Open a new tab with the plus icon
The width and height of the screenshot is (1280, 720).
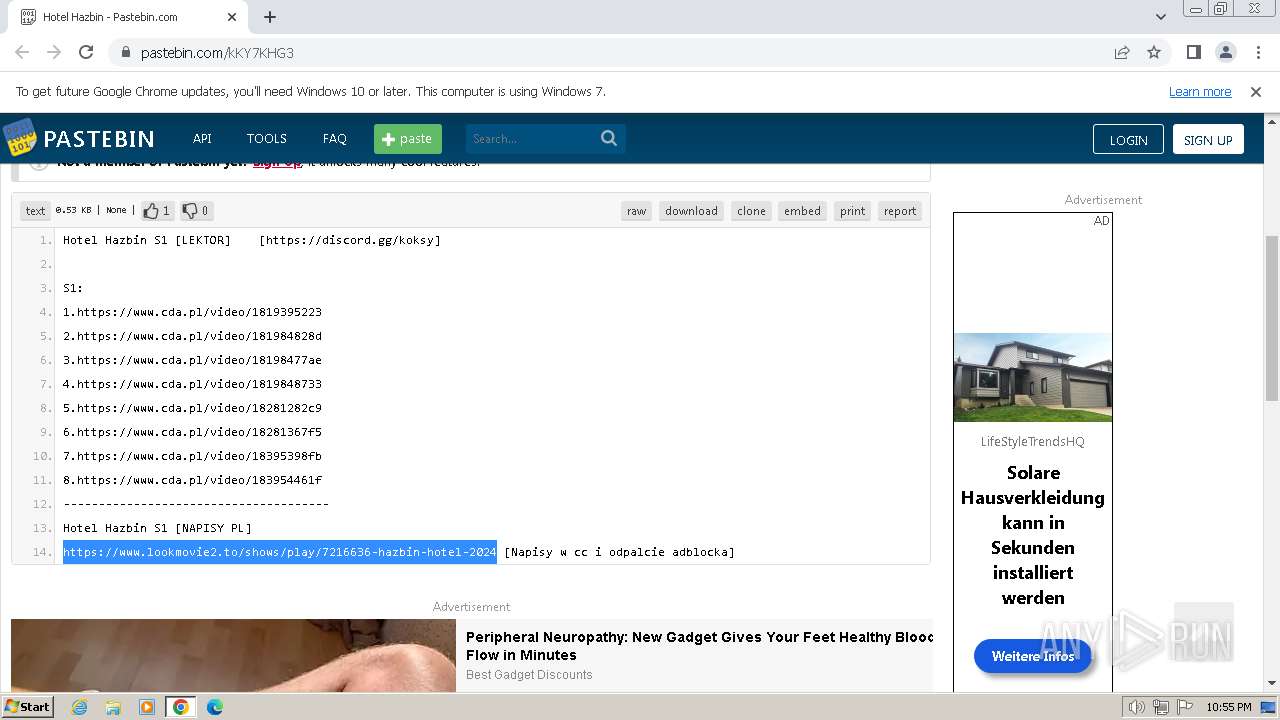click(270, 17)
